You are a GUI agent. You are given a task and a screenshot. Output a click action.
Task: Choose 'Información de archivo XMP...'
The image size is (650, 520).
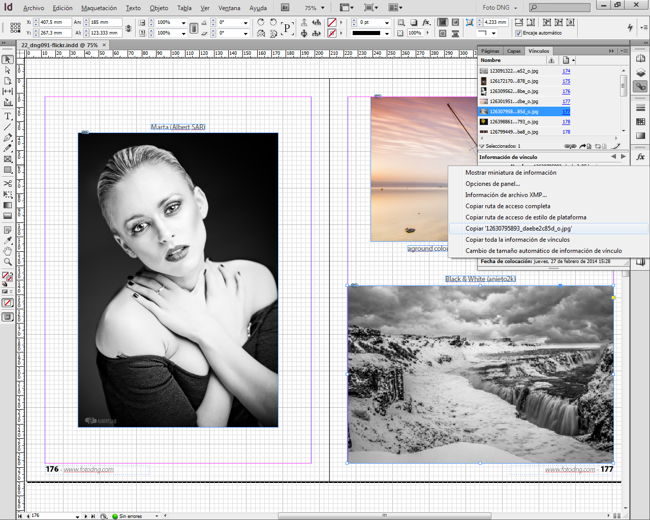click(x=506, y=195)
